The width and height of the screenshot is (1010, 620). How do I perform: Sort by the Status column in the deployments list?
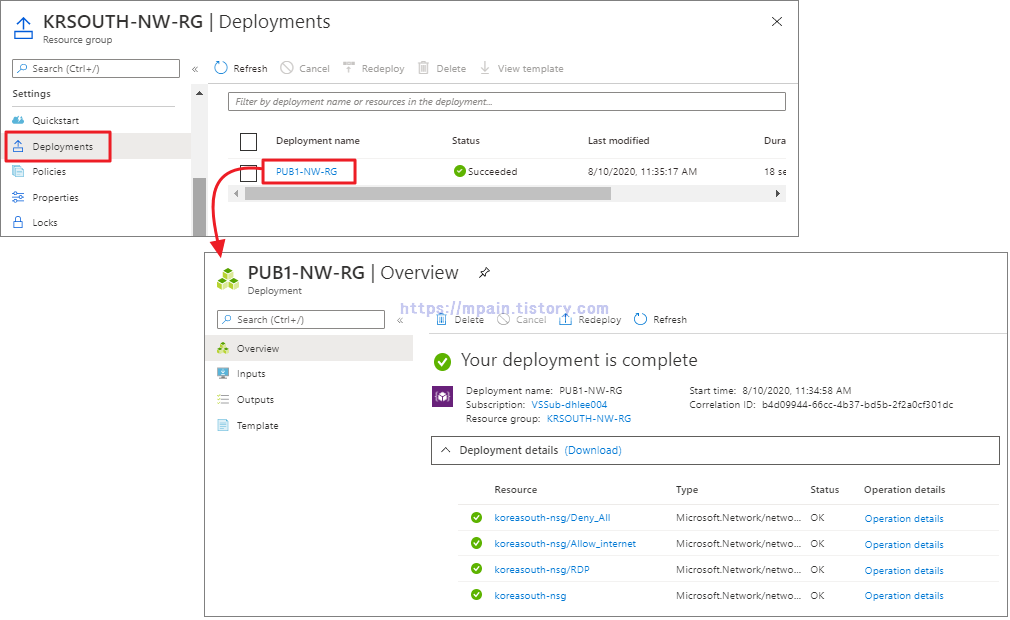[466, 140]
